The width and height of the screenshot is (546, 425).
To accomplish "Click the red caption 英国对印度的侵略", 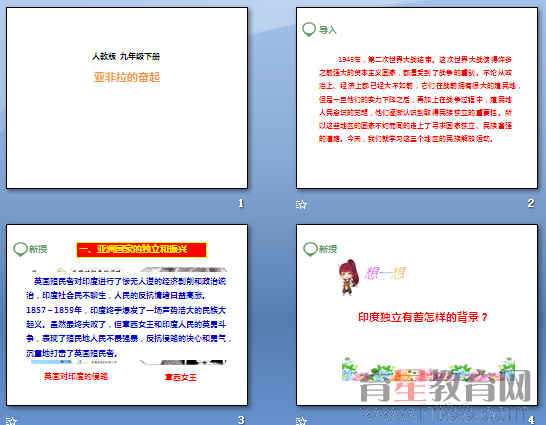I will pos(76,376).
